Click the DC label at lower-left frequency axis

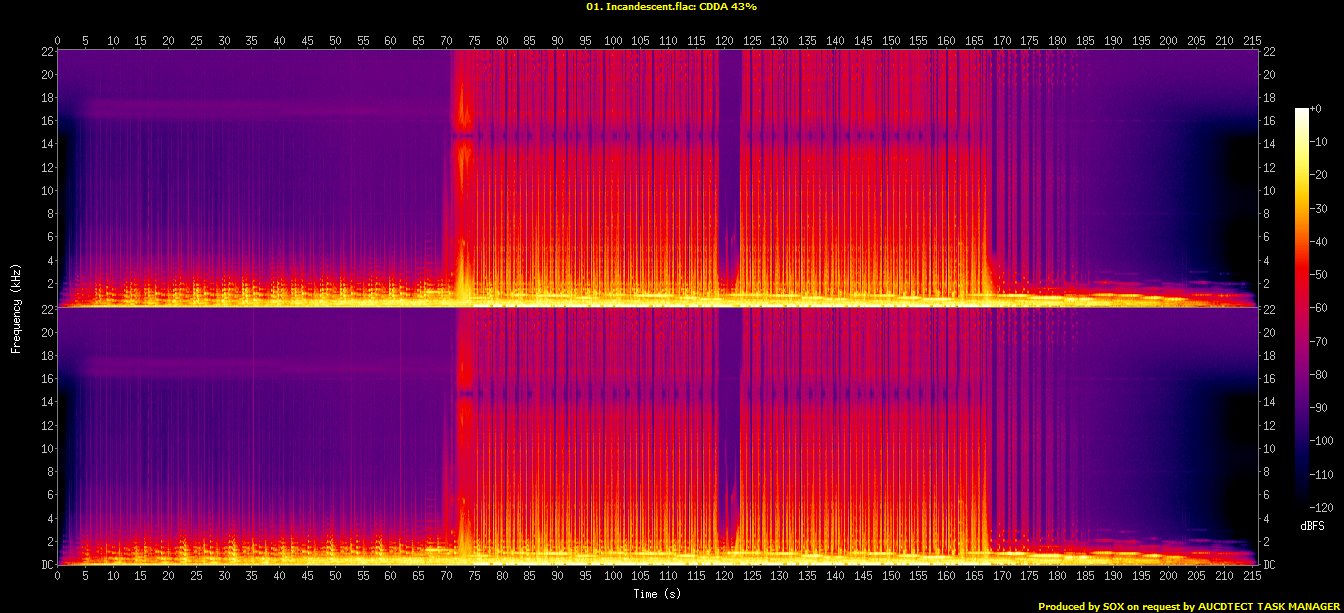pyautogui.click(x=45, y=565)
